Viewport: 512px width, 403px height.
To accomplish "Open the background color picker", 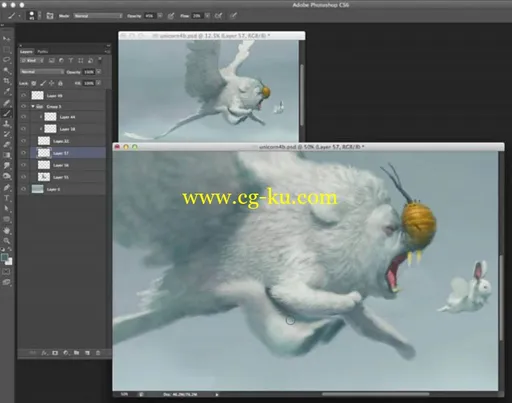I will pyautogui.click(x=9, y=262).
